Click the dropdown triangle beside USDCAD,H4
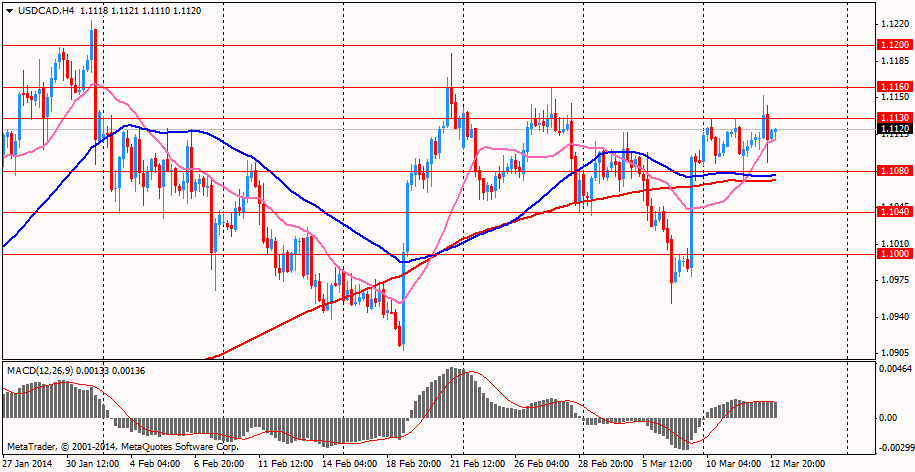 7,11
